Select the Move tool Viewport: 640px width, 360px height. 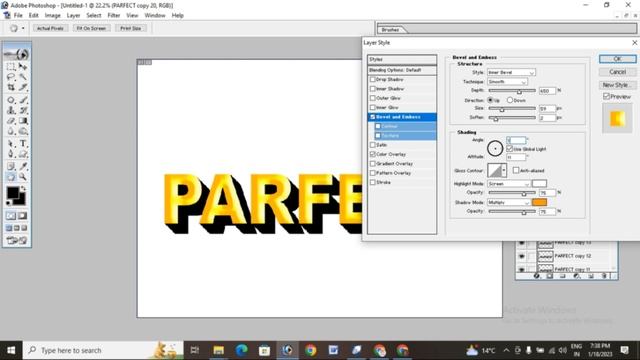(23, 67)
